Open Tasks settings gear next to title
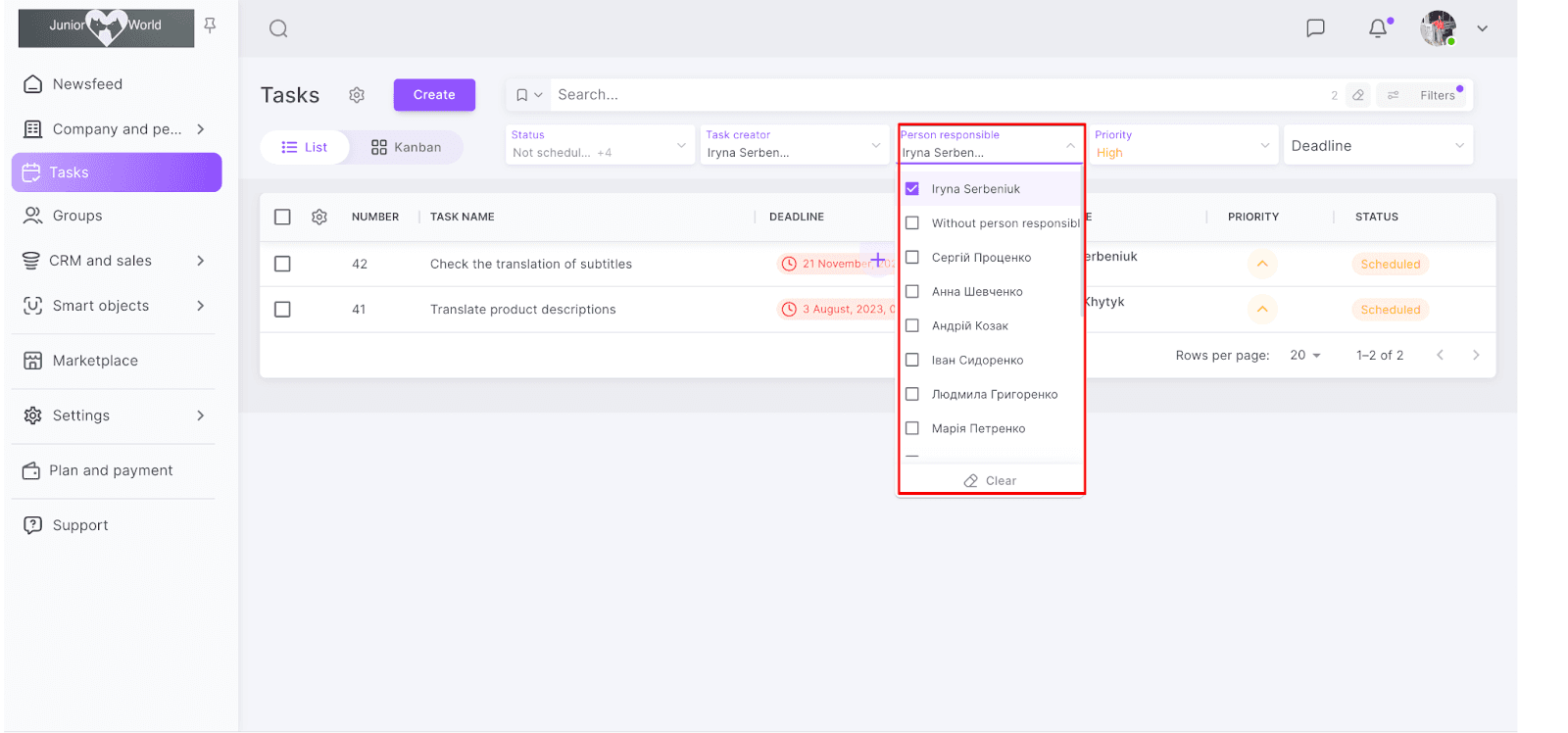1568x733 pixels. click(x=357, y=95)
